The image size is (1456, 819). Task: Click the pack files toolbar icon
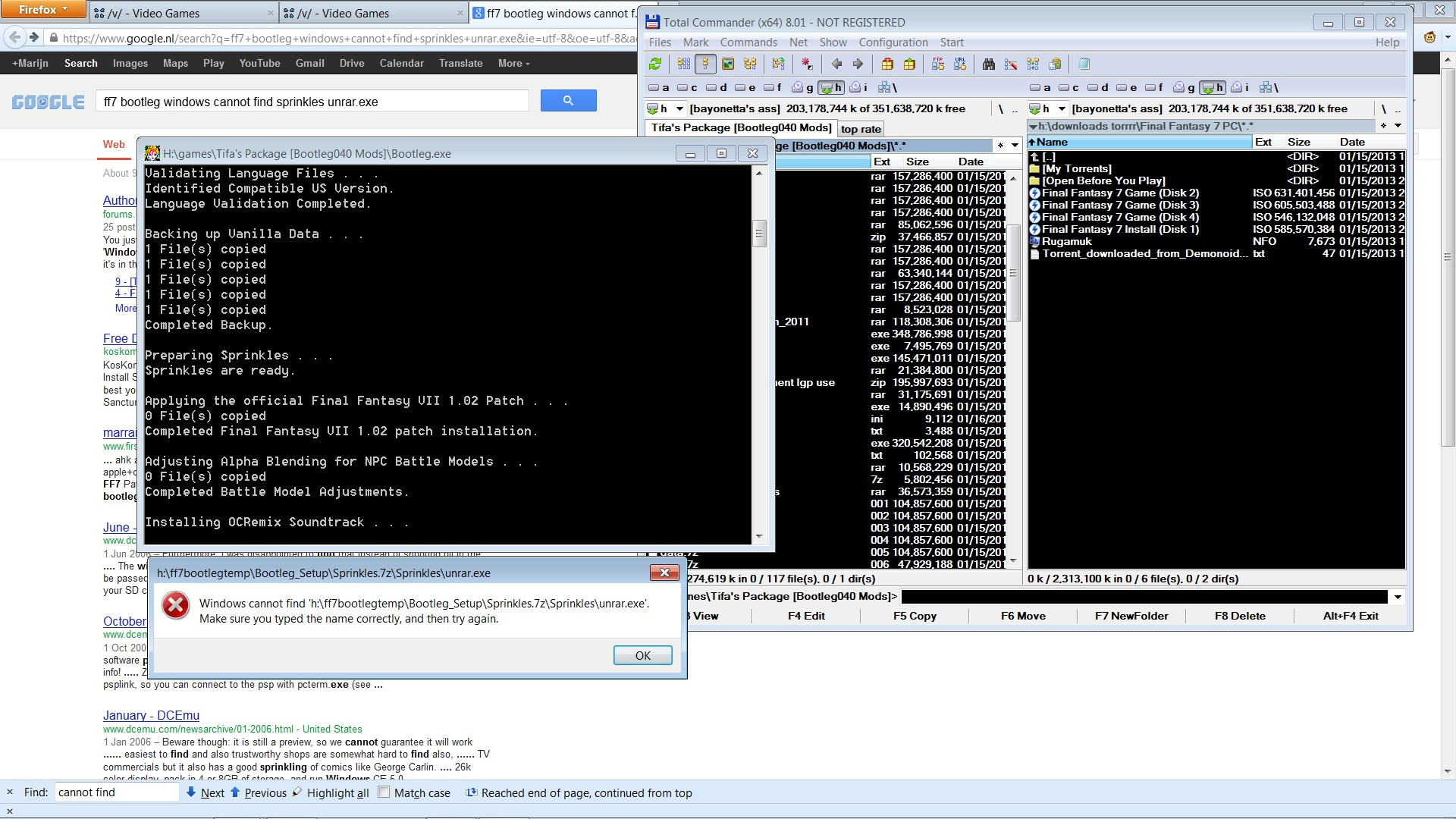(887, 64)
